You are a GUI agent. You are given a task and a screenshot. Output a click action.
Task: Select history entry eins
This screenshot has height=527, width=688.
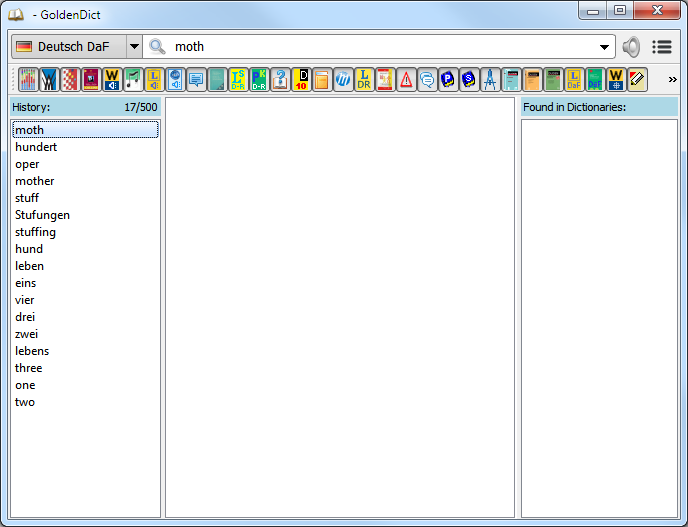(86, 283)
